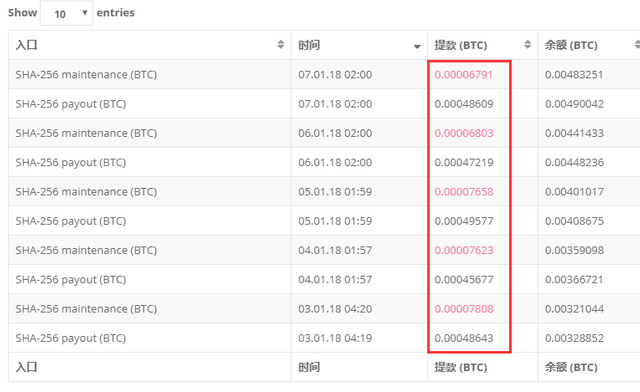Open the Show entries count dropdown
This screenshot has height=392, width=640.
point(67,13)
